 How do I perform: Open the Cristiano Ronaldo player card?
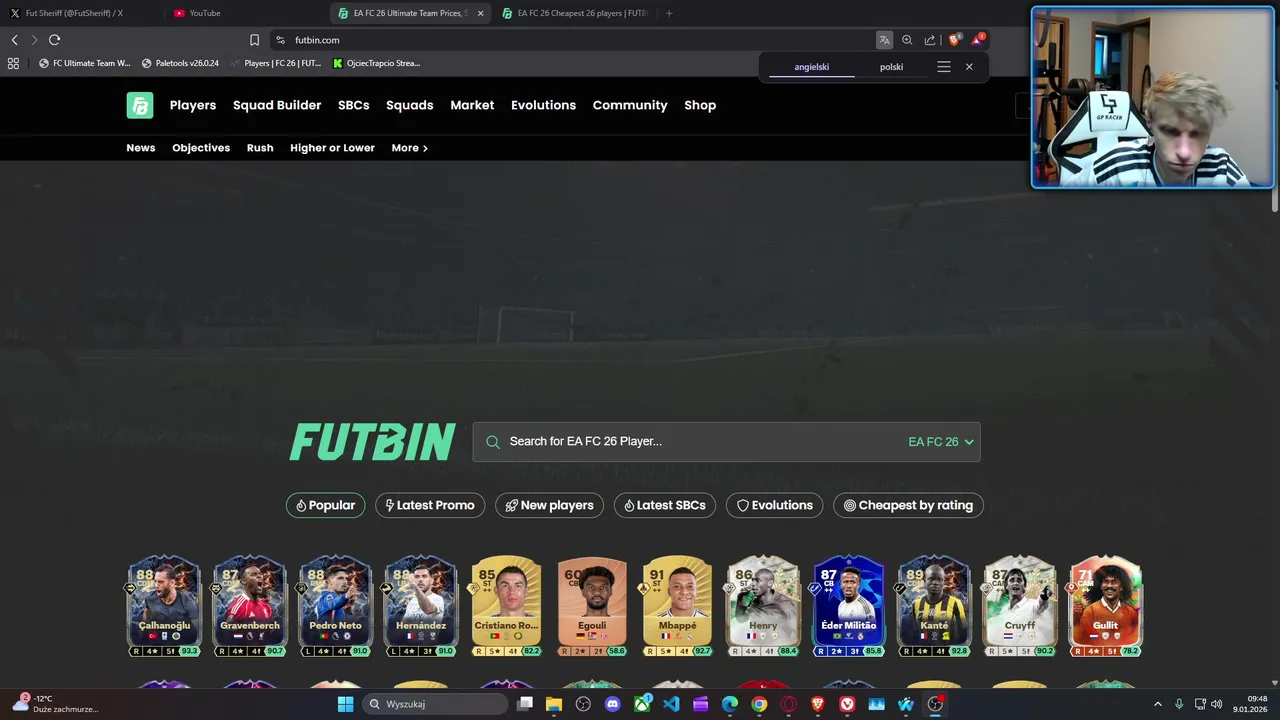coord(507,606)
